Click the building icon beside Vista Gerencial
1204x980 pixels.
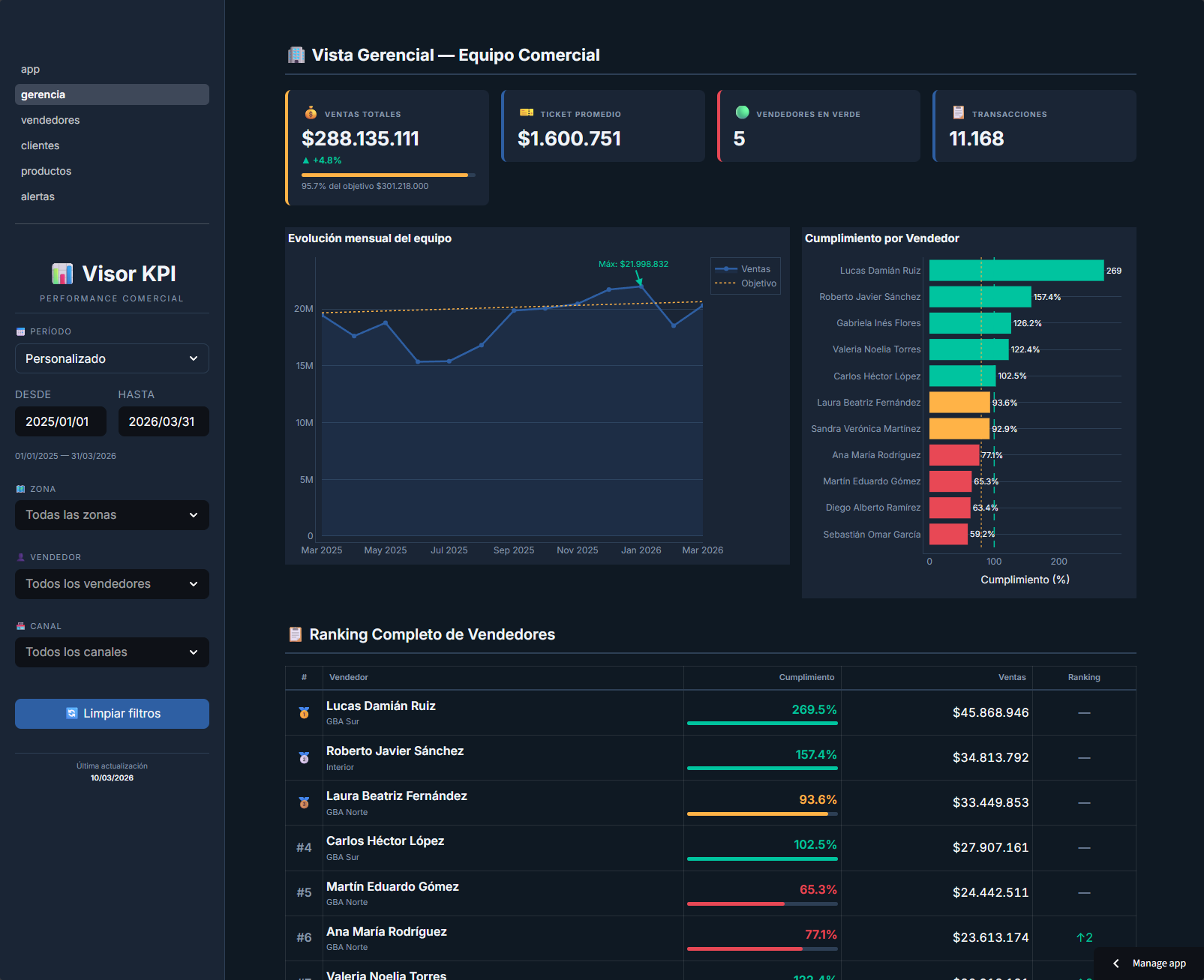click(x=296, y=55)
